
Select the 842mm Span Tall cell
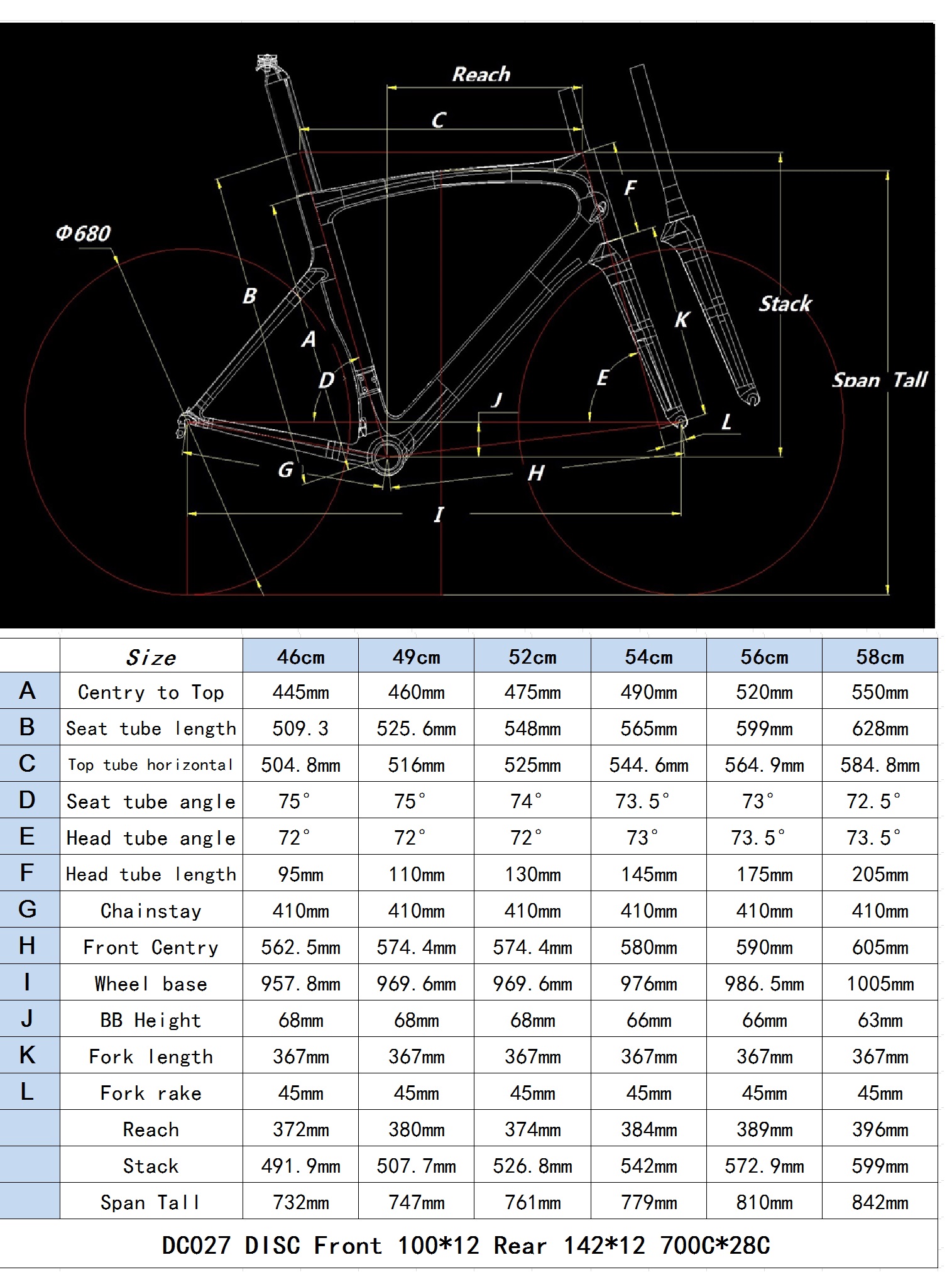[x=880, y=1202]
